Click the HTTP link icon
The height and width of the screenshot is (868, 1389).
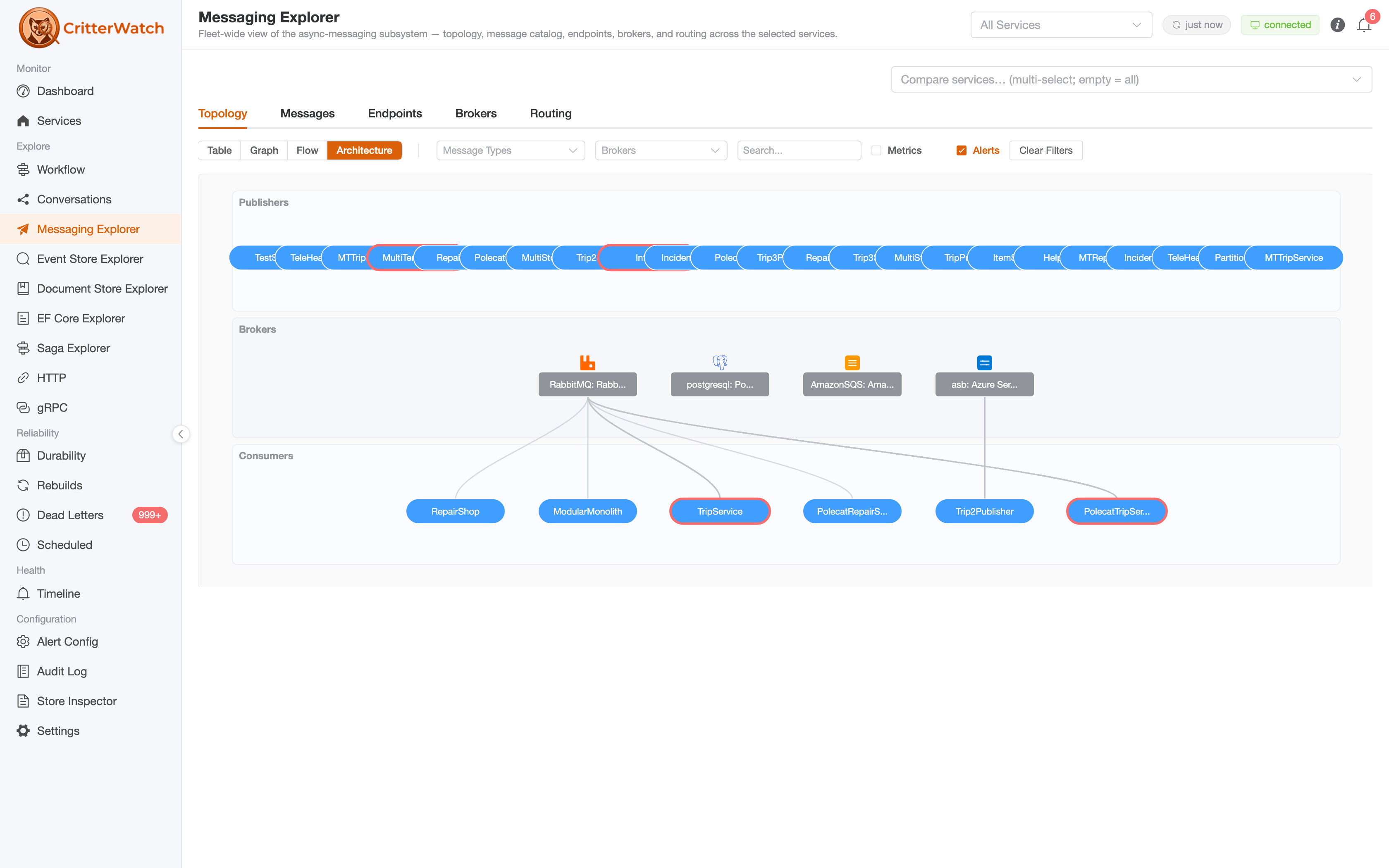pyautogui.click(x=23, y=378)
